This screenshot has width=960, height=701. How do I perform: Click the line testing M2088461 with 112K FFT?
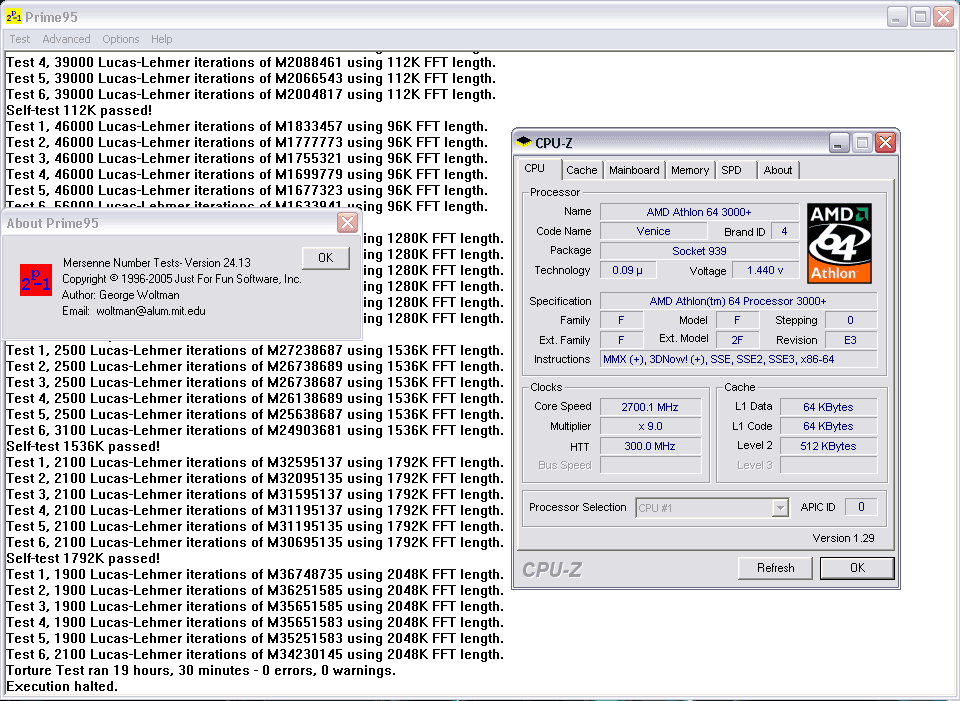251,62
